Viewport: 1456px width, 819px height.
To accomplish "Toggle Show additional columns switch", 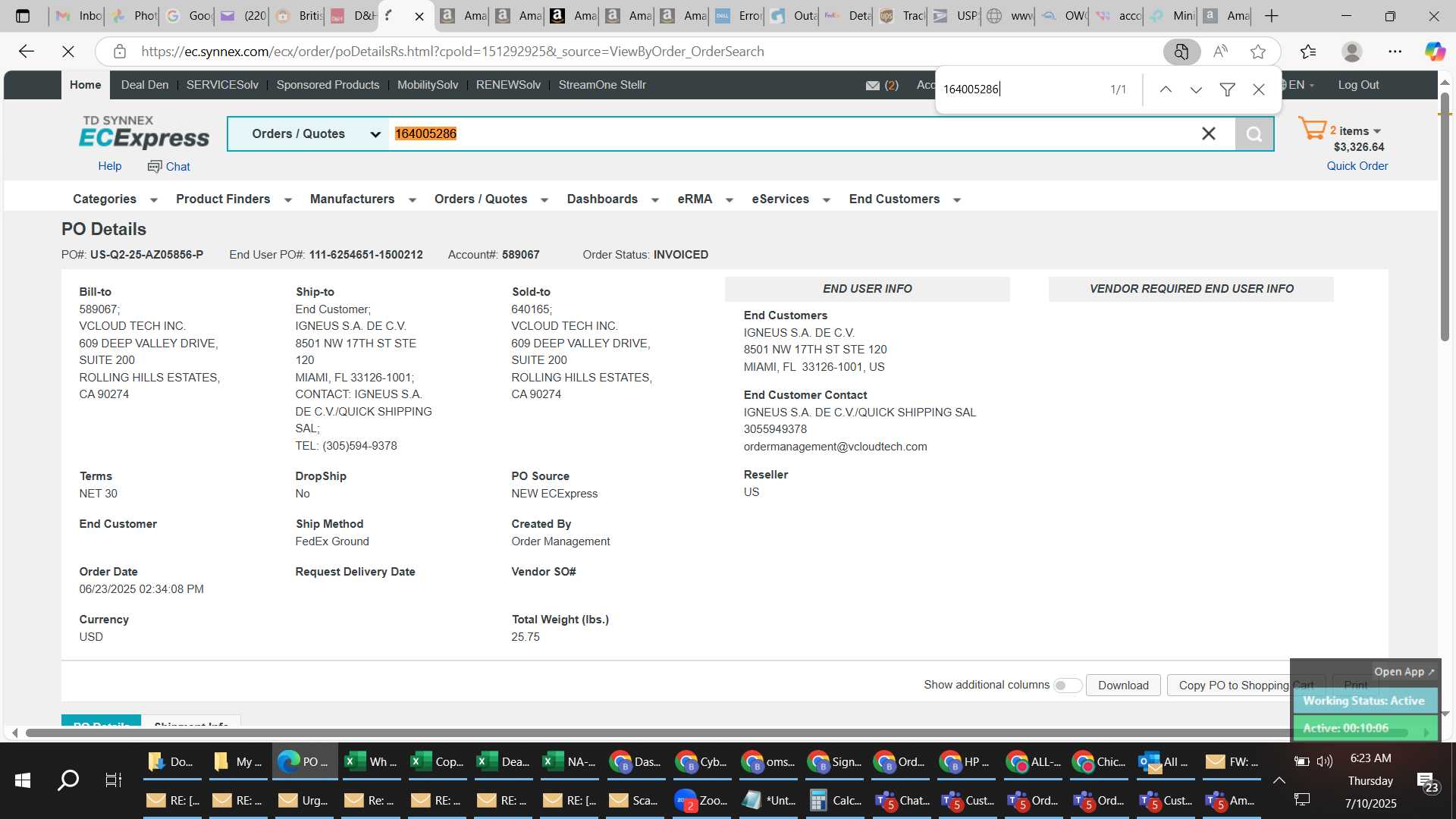I will point(1068,686).
